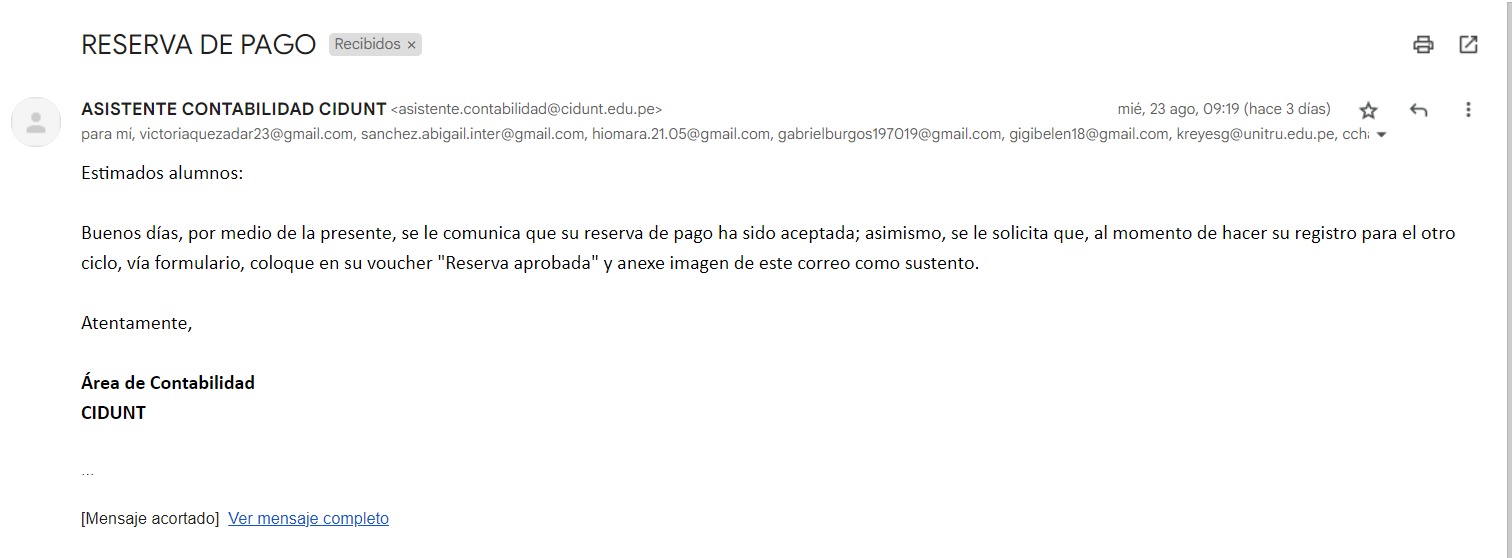The height and width of the screenshot is (558, 1512).
Task: Click the RESERVA DE PAGO subject heading
Action: (x=198, y=44)
